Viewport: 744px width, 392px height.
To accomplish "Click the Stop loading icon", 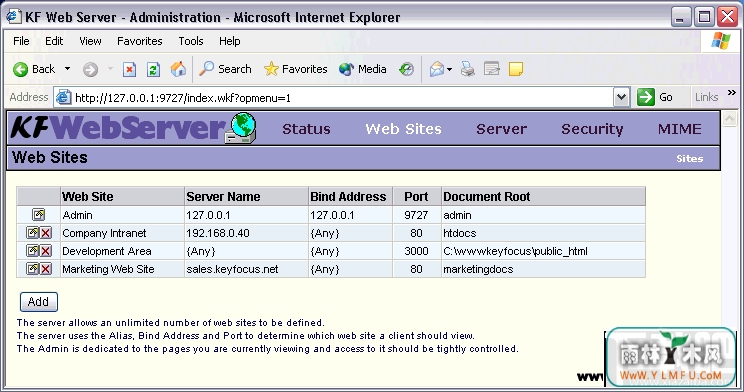I will click(129, 70).
